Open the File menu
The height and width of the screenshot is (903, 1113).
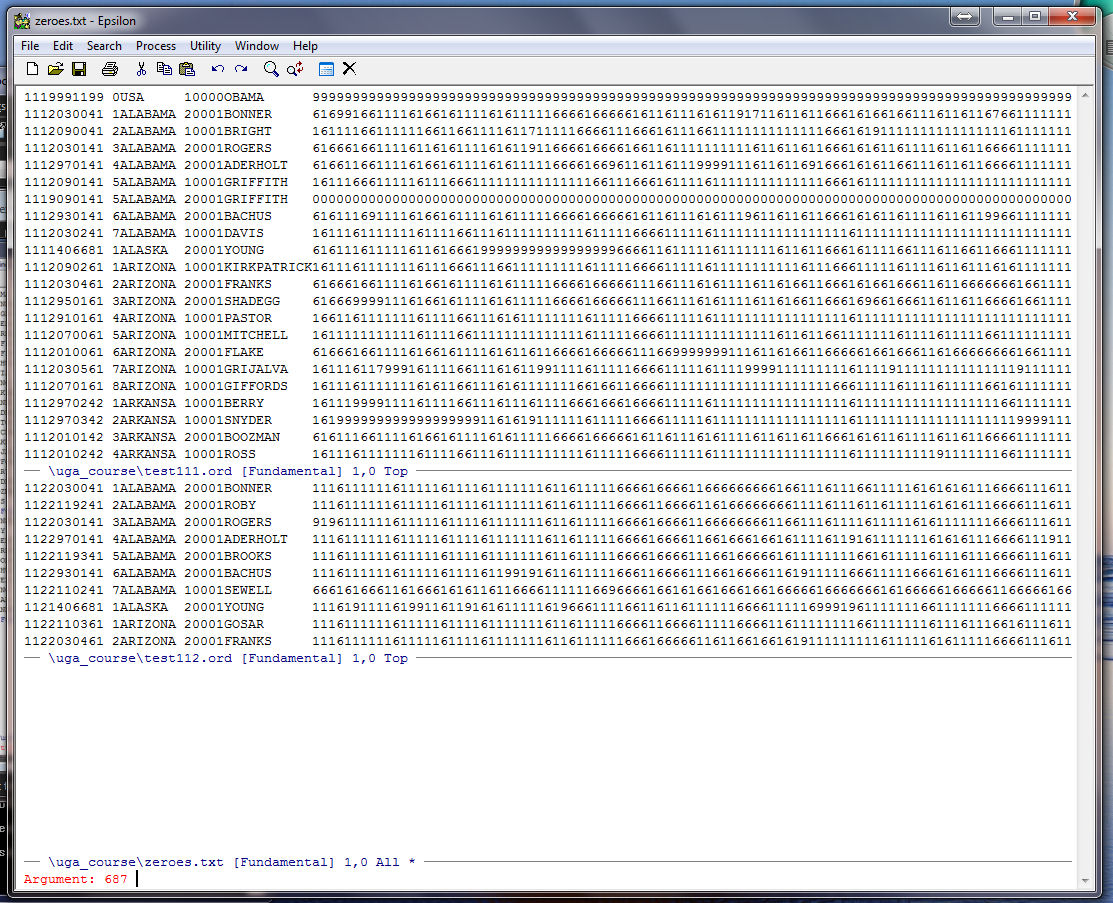(30, 46)
